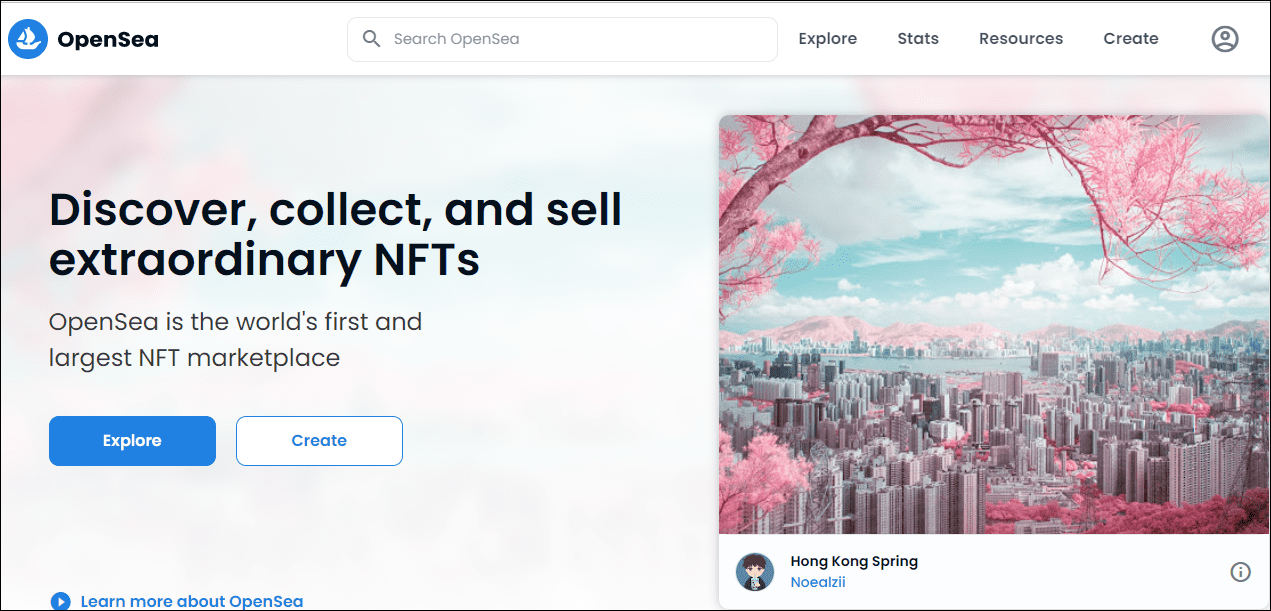Viewport: 1271px width, 611px height.
Task: Click the Discover, collect, and sell heading
Action: 335,234
